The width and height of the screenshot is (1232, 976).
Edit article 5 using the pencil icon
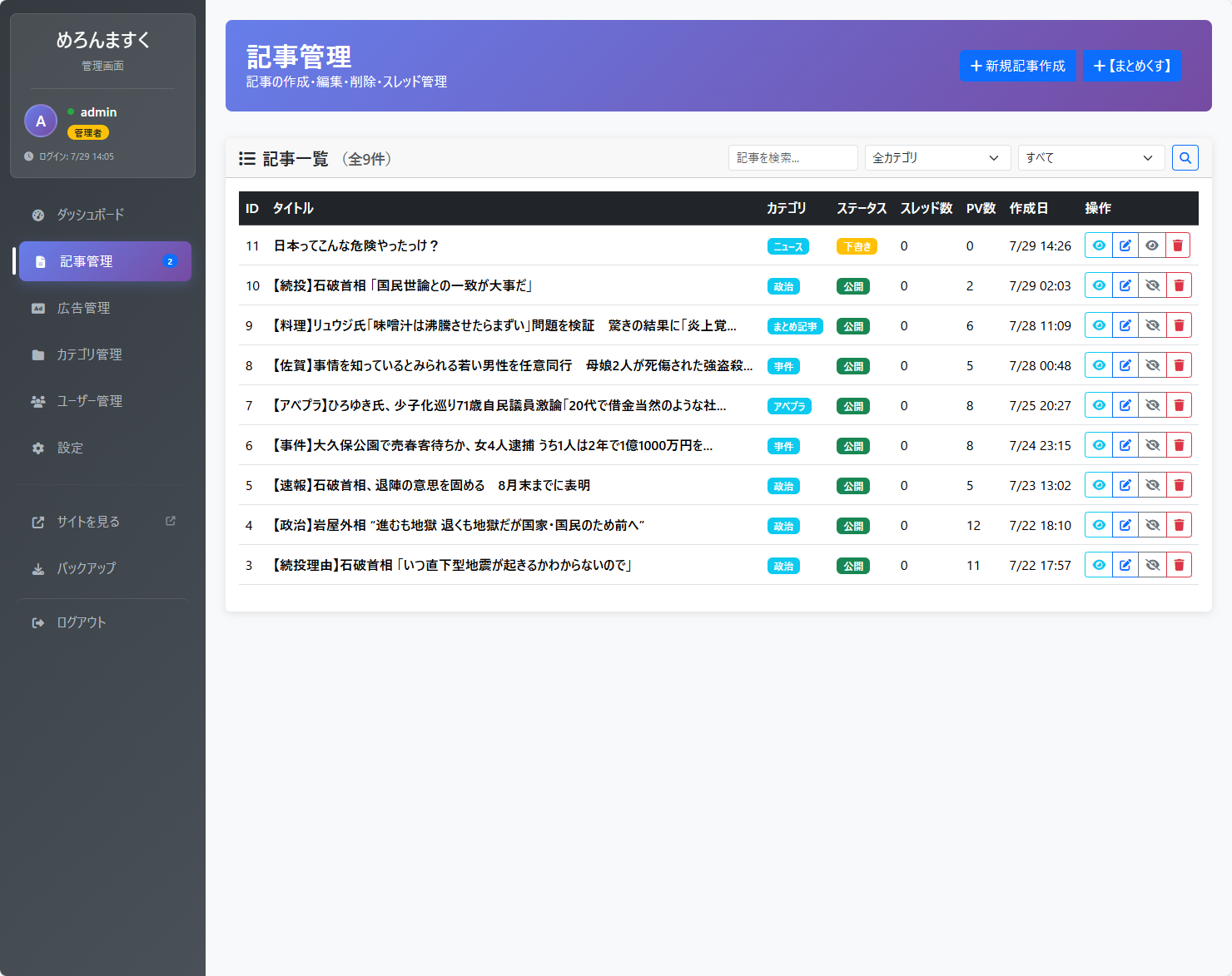[x=1125, y=485]
